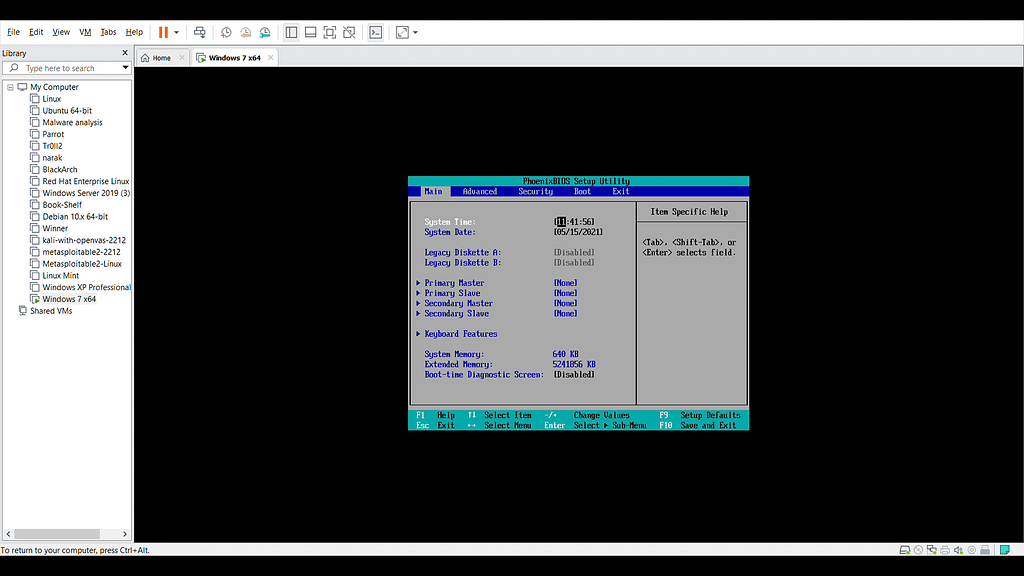Image resolution: width=1024 pixels, height=576 pixels.
Task: Expand the Primary Master submenu arrow
Action: 418,283
